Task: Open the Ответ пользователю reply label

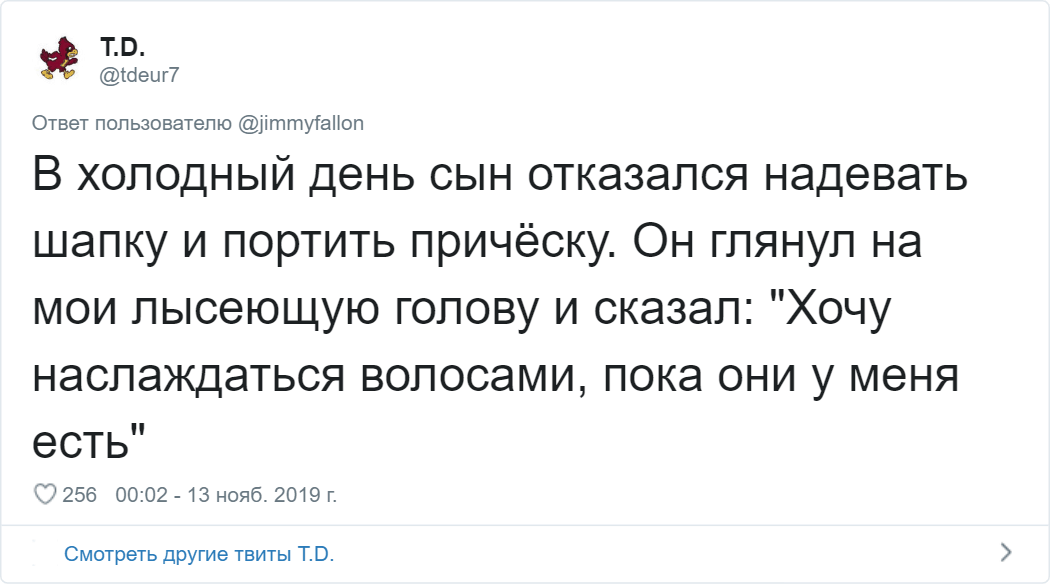Action: [x=200, y=122]
